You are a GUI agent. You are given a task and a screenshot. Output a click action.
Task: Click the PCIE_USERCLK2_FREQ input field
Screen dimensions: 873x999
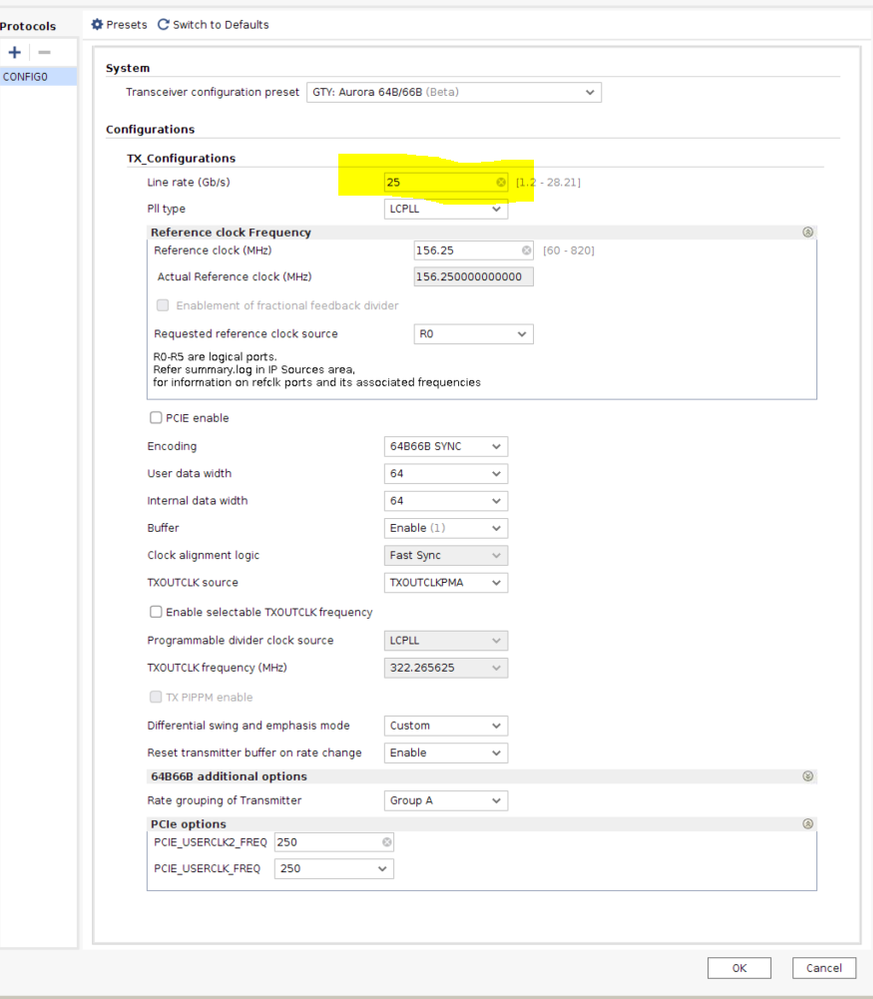click(x=328, y=842)
